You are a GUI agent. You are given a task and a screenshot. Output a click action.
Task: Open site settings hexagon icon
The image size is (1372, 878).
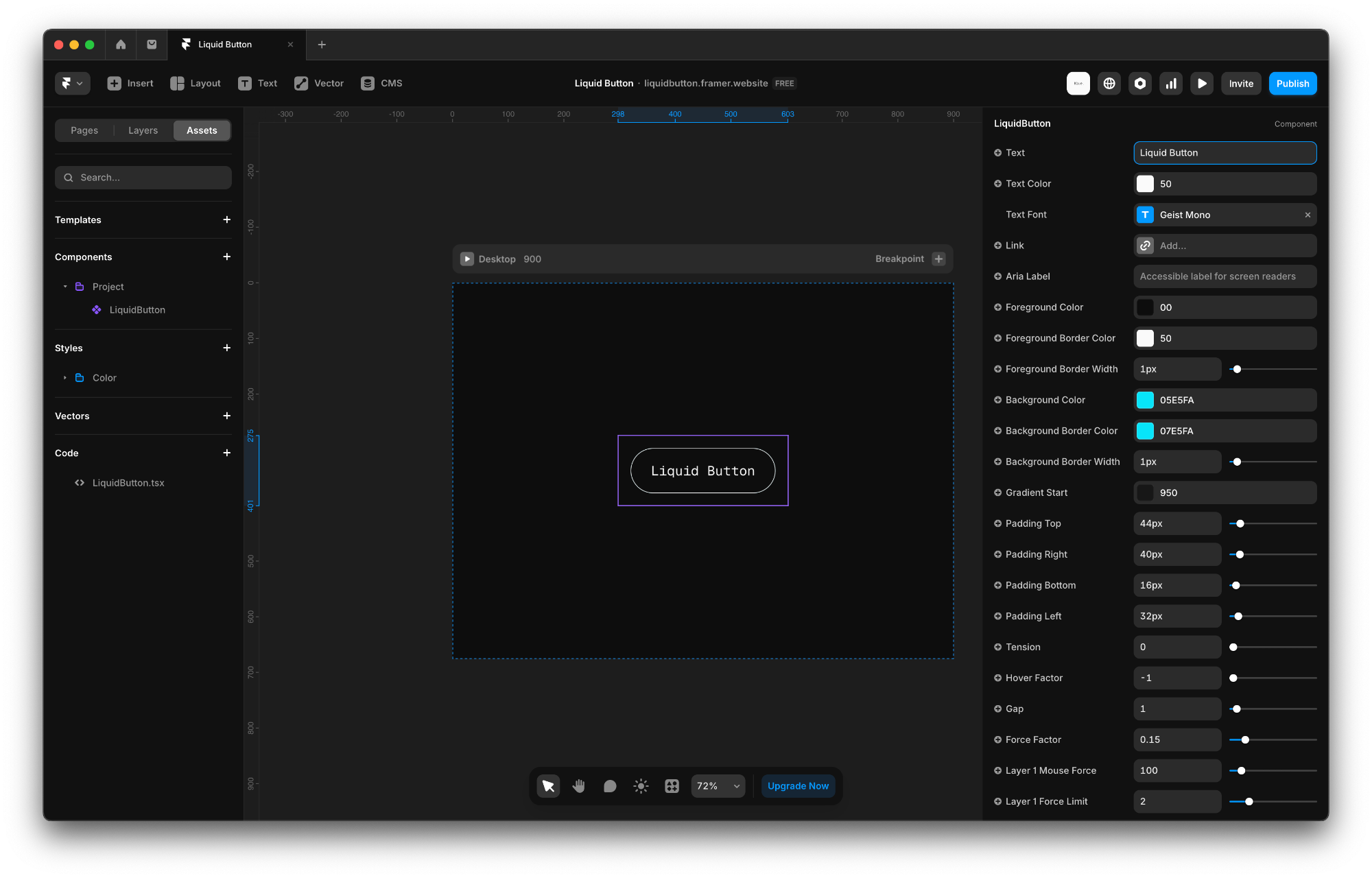(x=1140, y=84)
